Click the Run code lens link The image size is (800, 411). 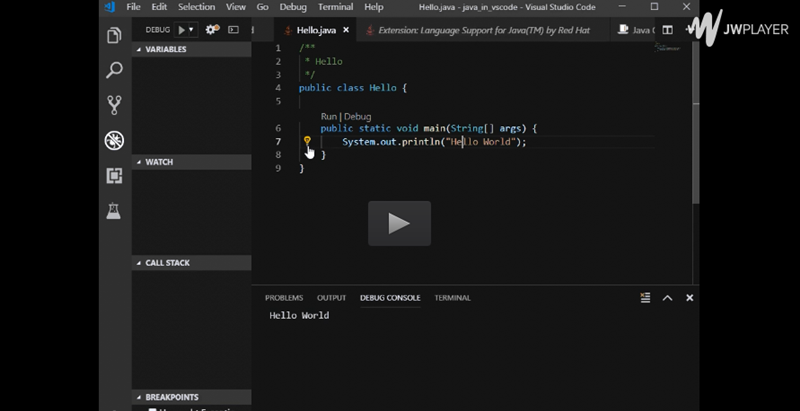328,117
